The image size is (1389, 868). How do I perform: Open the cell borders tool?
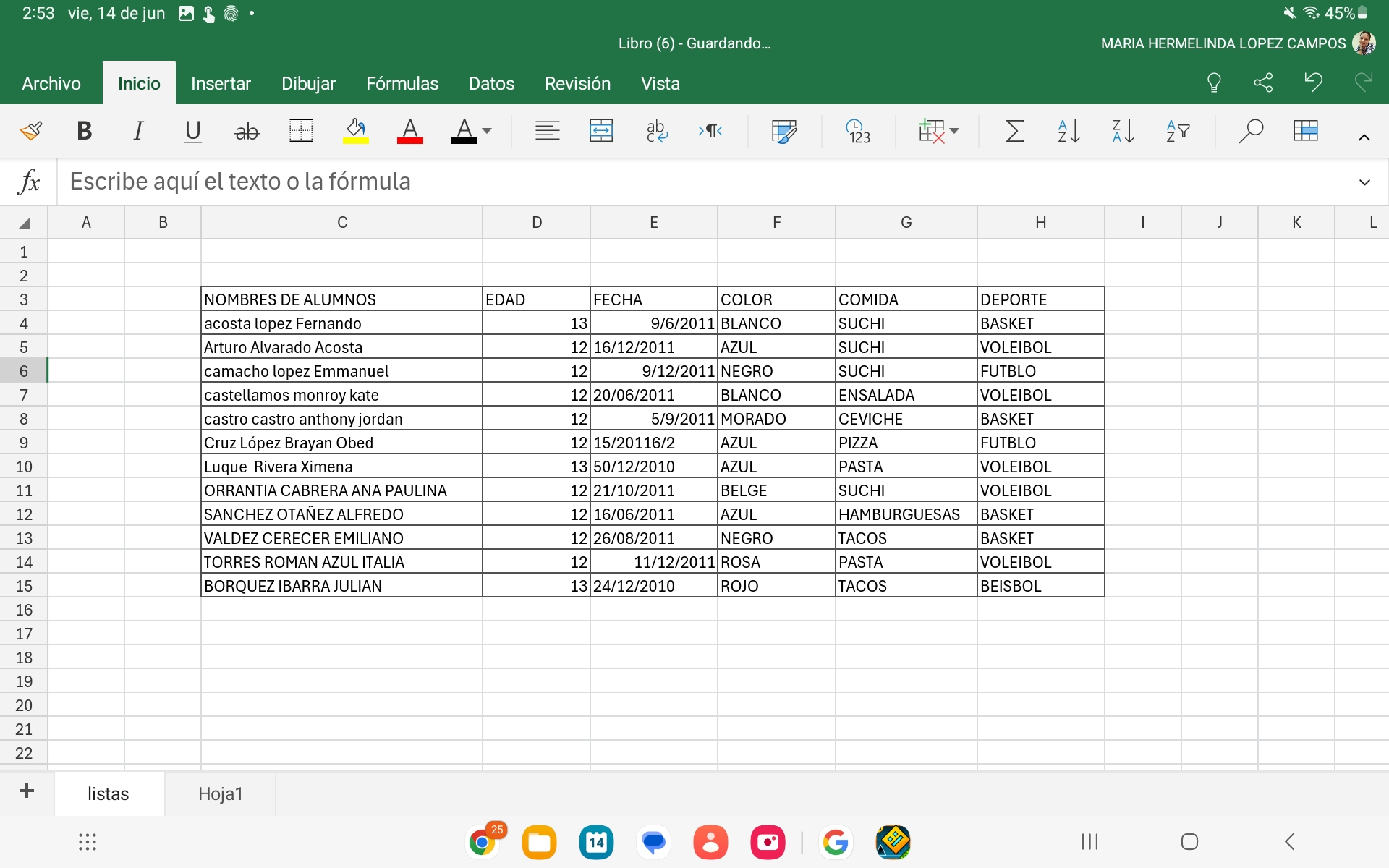tap(300, 131)
